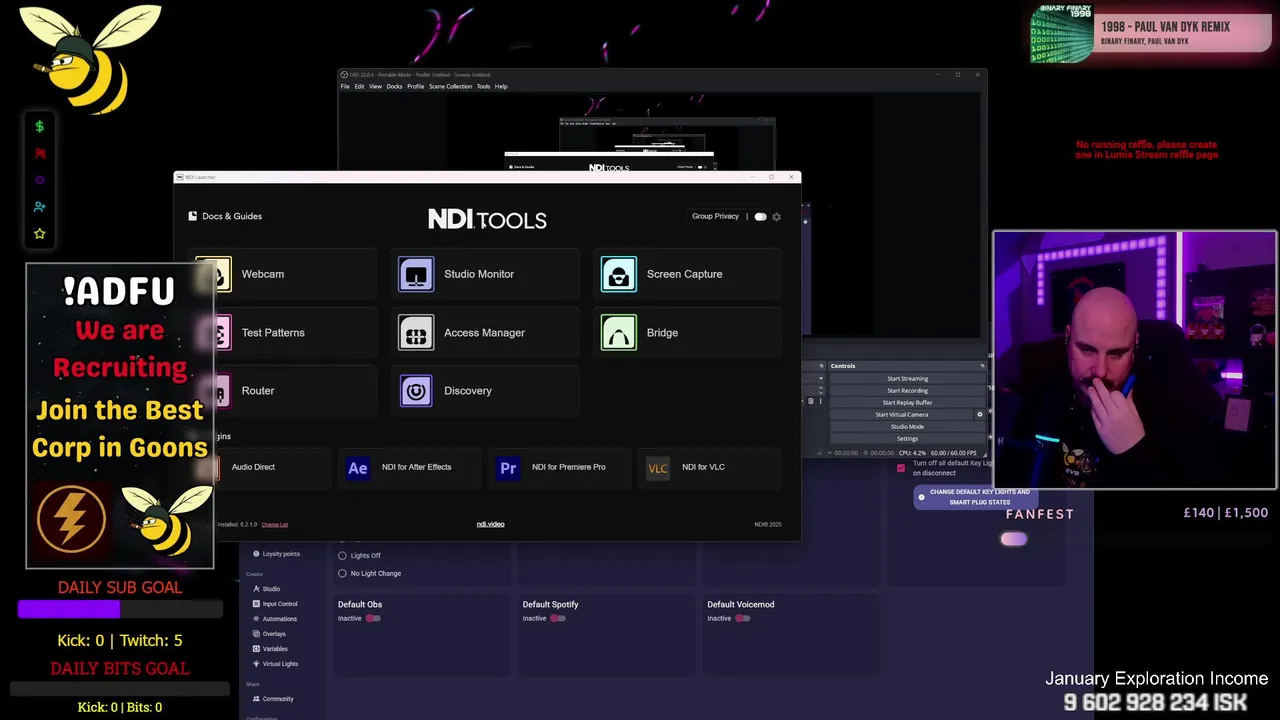
Task: Open the Studio Monitor icon in NDI Tools
Action: pyautogui.click(x=416, y=274)
